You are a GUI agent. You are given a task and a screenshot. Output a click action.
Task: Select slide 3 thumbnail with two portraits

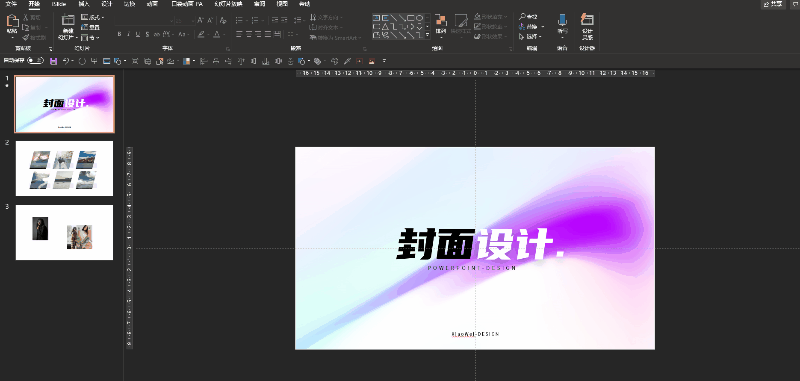64,233
